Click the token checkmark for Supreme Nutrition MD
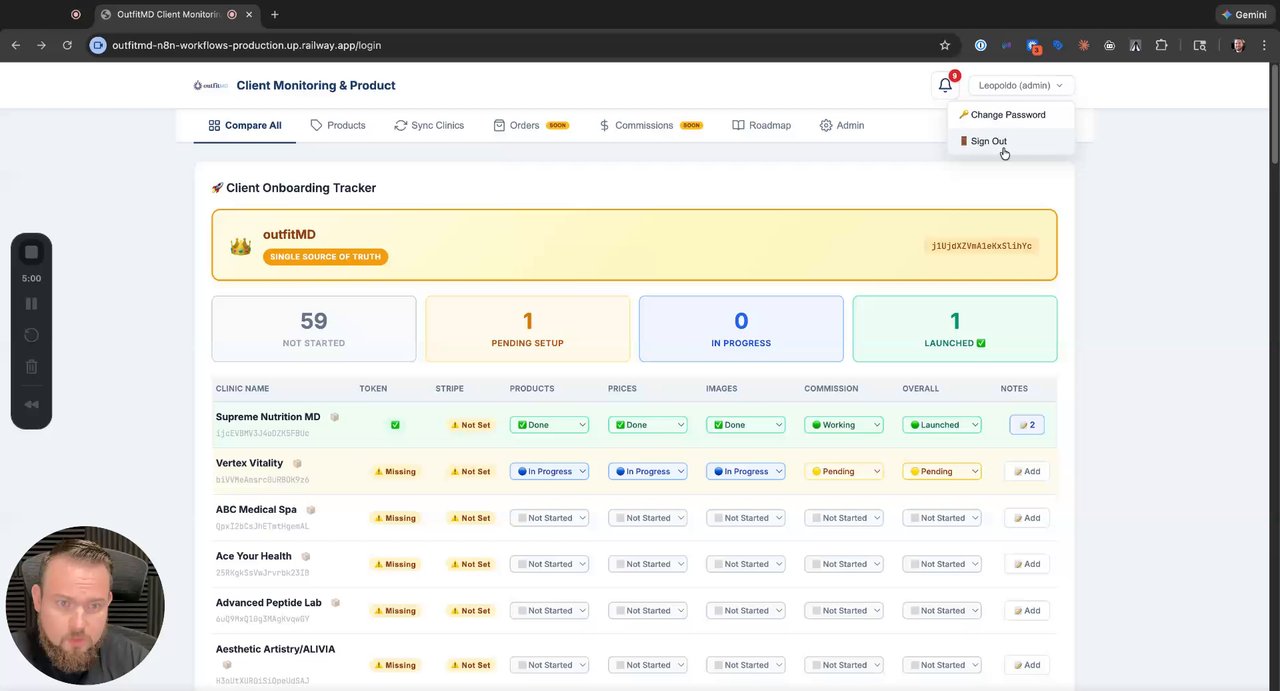 [x=395, y=425]
